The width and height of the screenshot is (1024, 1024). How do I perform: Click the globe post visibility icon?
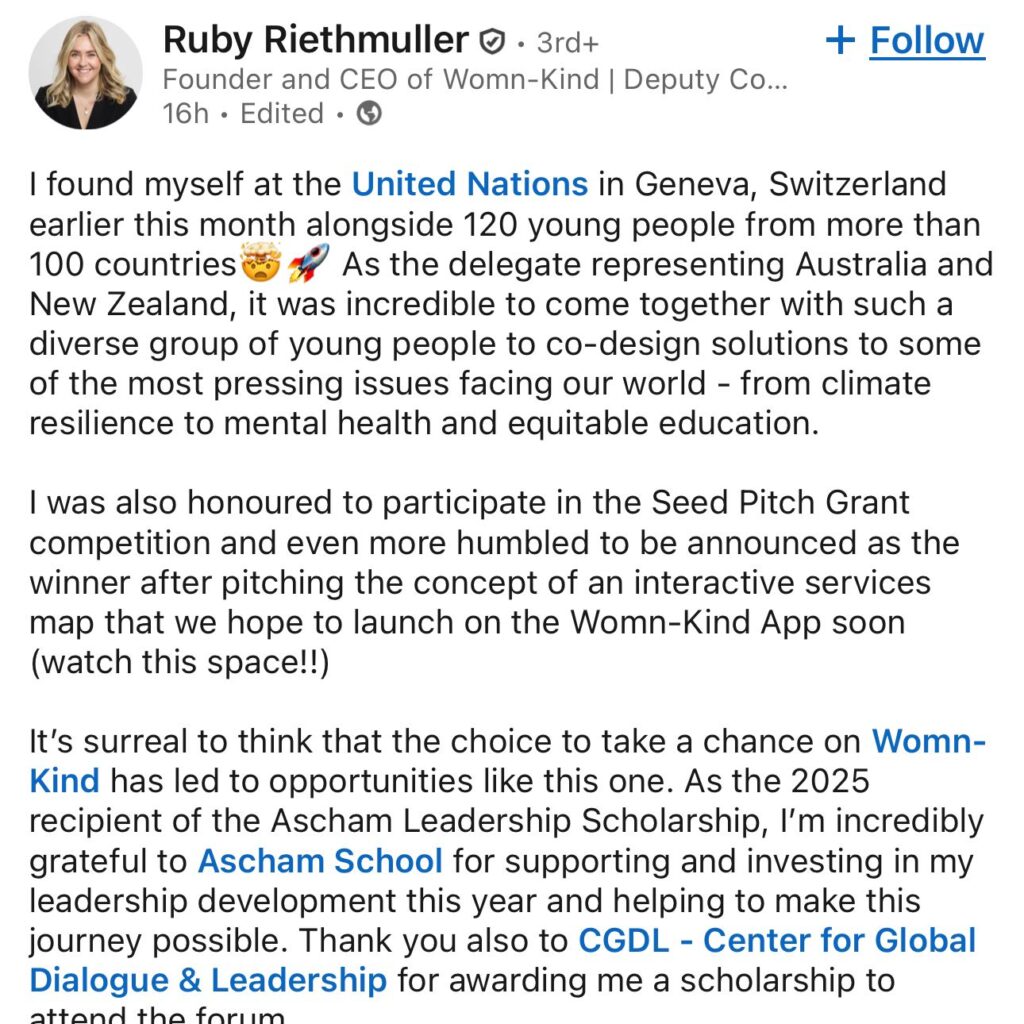pos(369,114)
